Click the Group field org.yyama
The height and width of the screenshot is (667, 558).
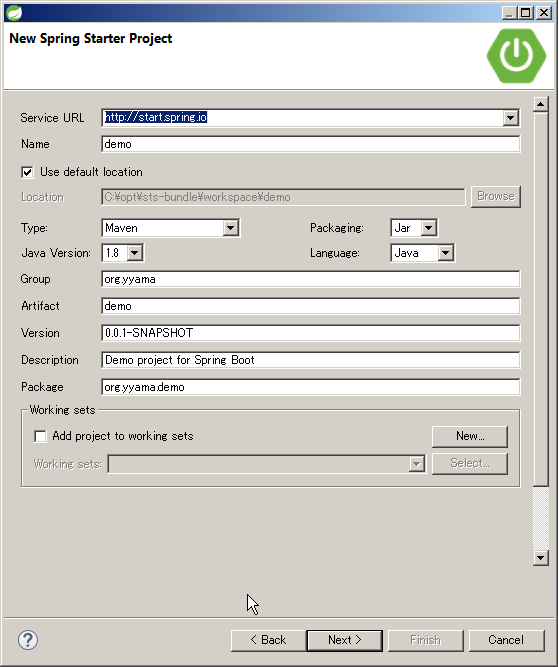pyautogui.click(x=310, y=279)
